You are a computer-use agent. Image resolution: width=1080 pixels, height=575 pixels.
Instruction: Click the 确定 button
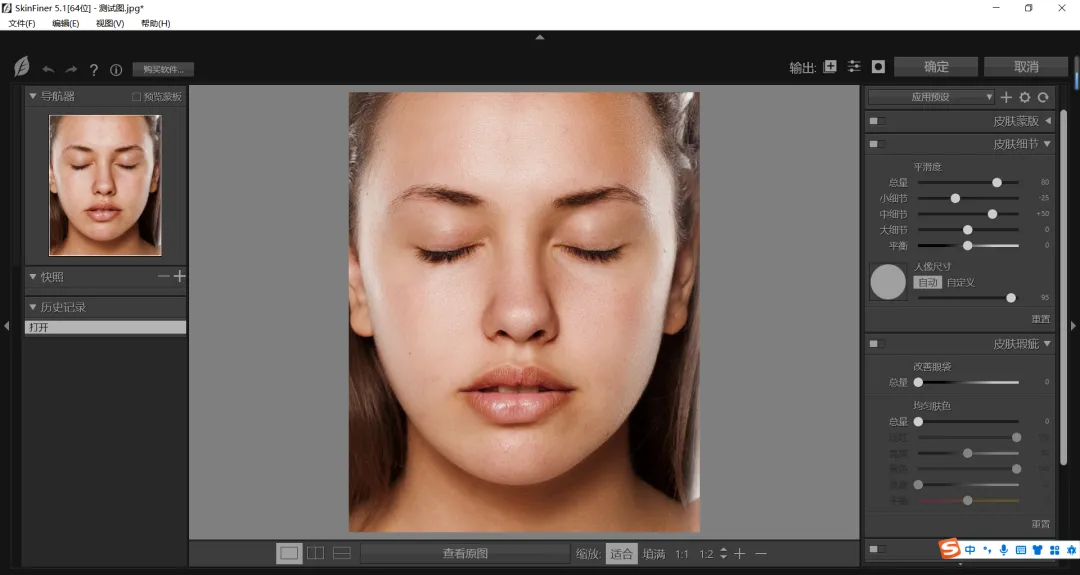click(x=936, y=67)
